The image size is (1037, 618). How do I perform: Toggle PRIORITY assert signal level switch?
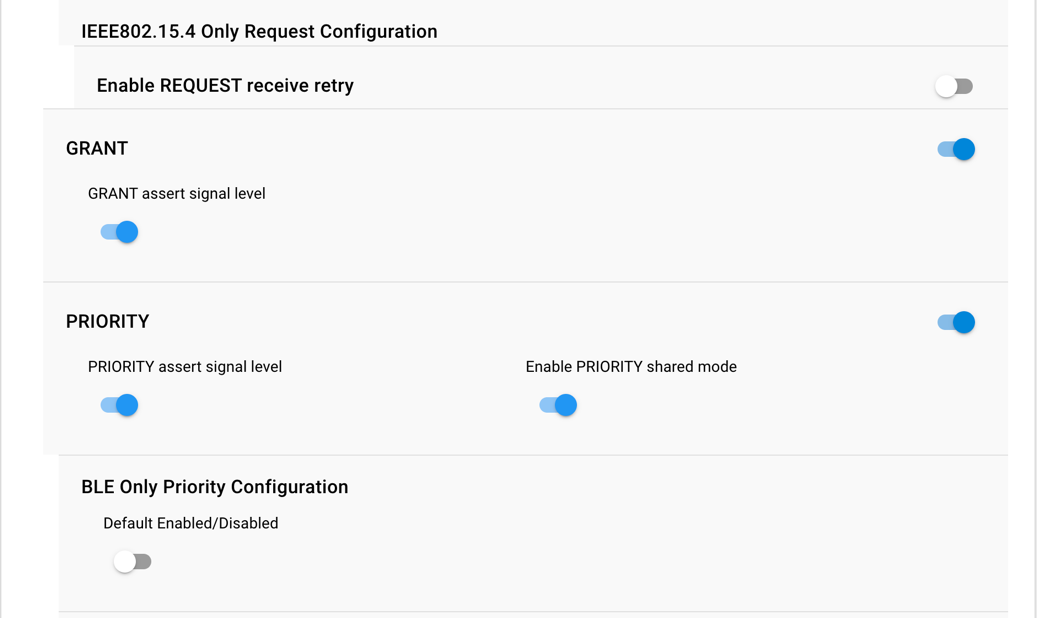point(119,405)
